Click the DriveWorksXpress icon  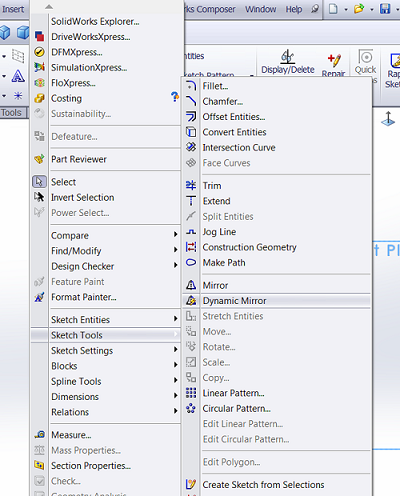tap(39, 36)
